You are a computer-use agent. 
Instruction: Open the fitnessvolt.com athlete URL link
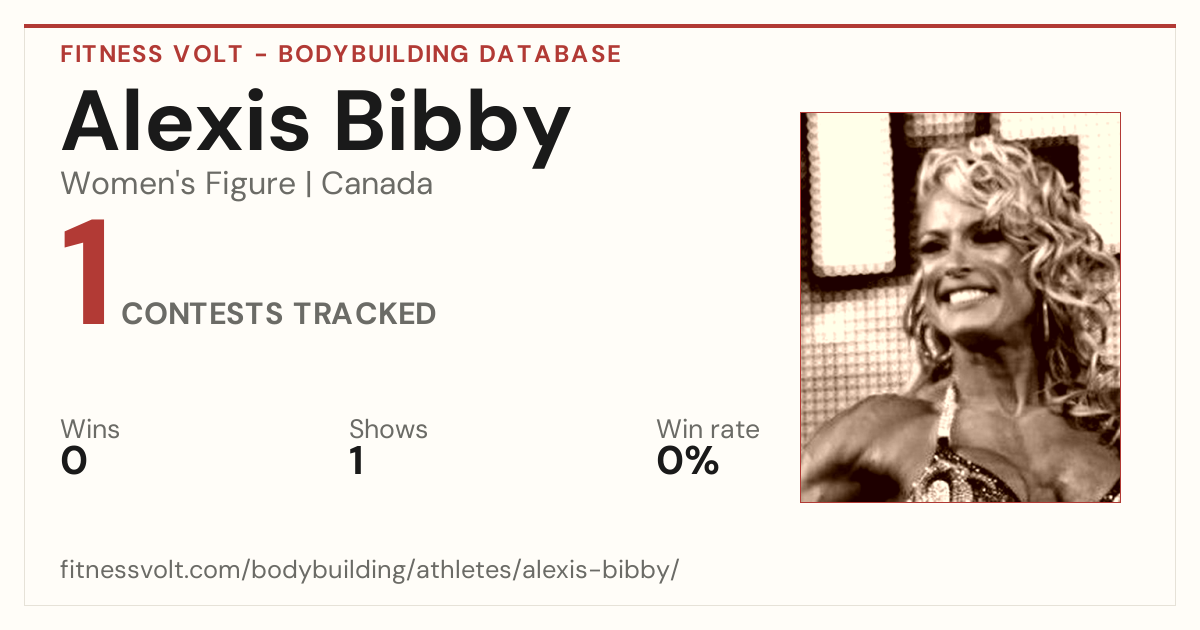click(x=370, y=571)
